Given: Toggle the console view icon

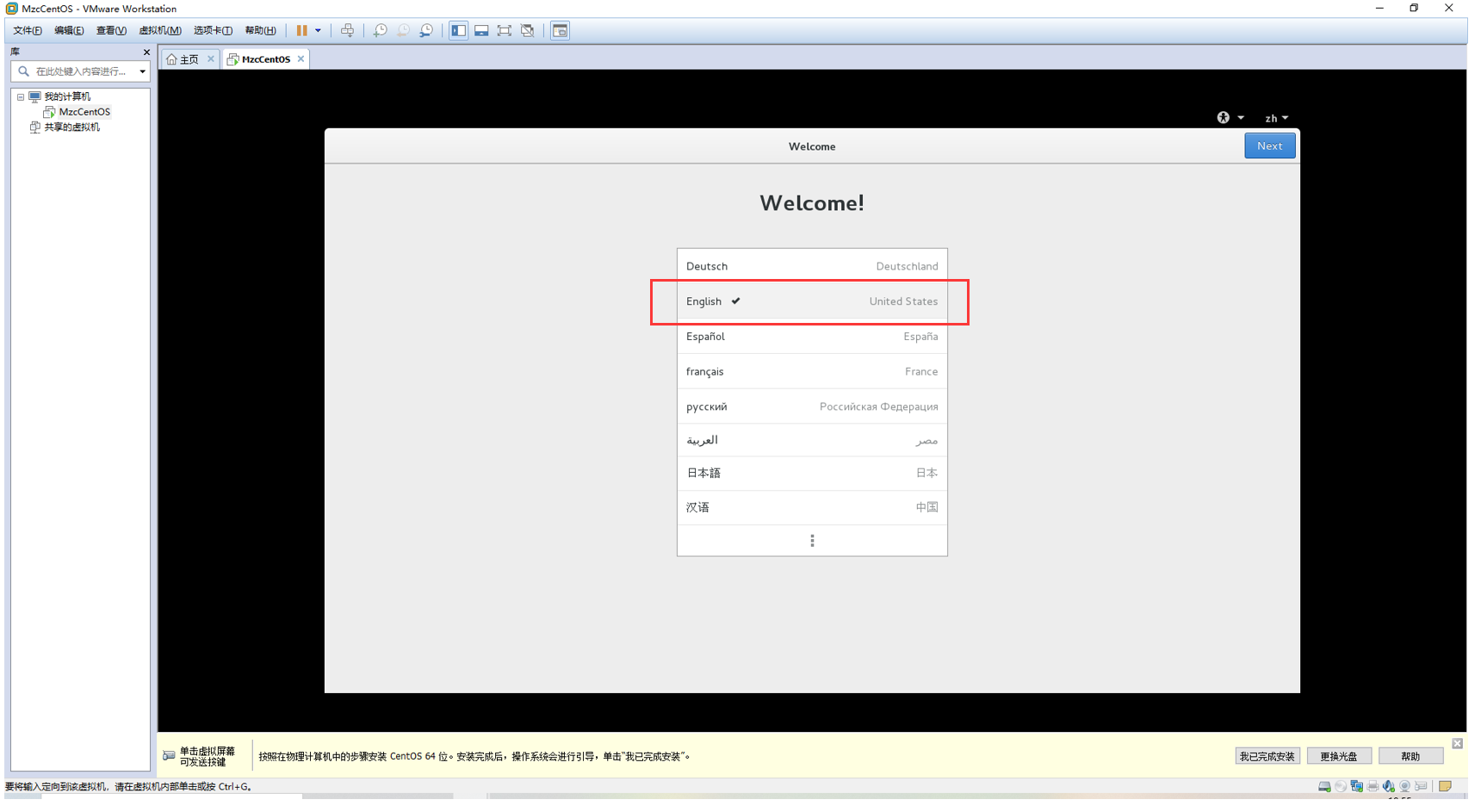Looking at the screenshot, I should (x=561, y=31).
